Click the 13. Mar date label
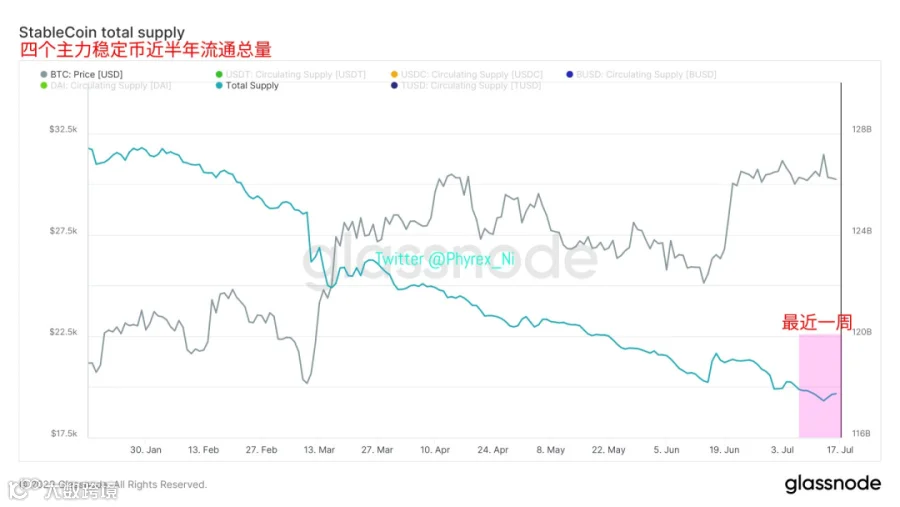 (x=319, y=450)
